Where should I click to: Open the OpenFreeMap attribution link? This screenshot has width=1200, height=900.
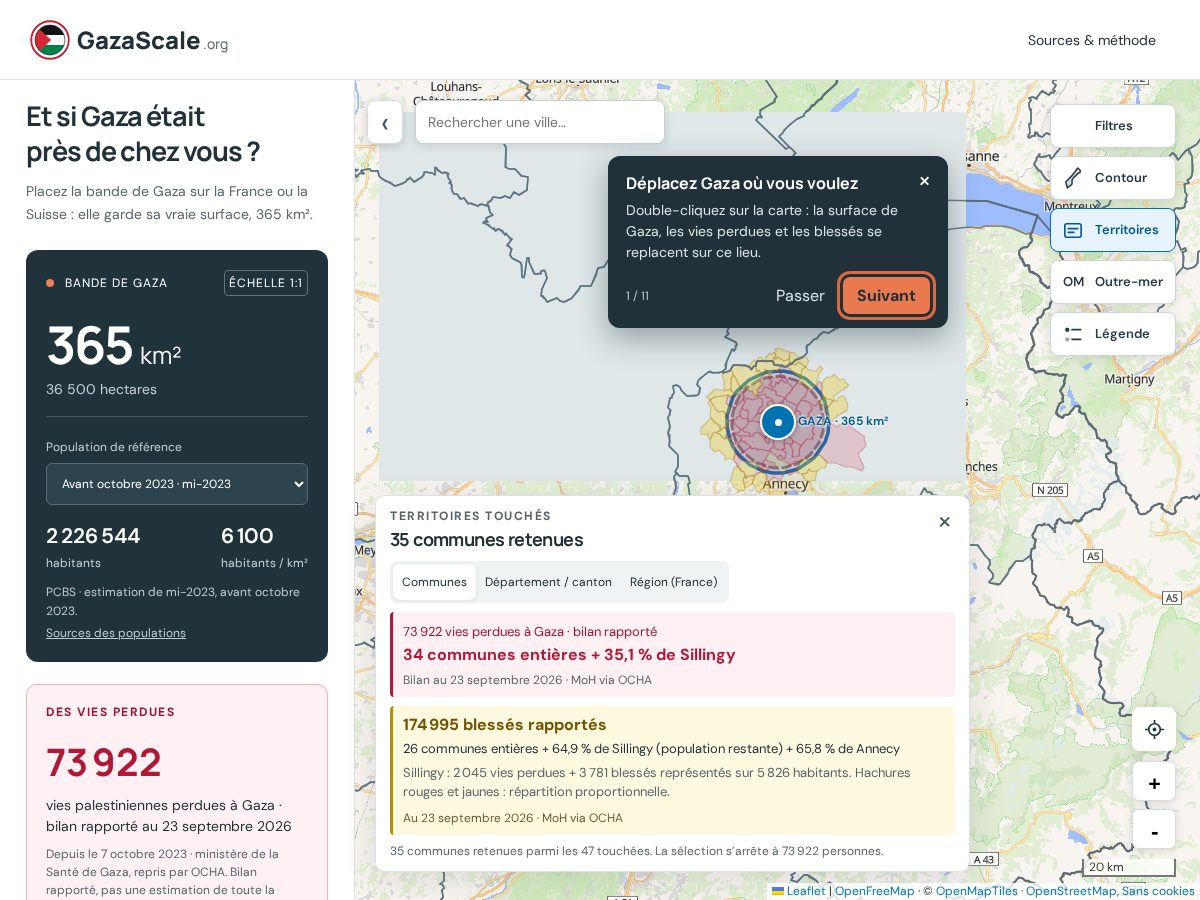point(875,891)
